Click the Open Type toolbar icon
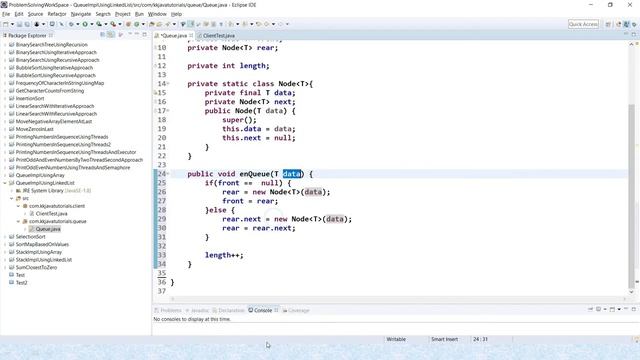The image size is (640, 360). pyautogui.click(x=151, y=24)
